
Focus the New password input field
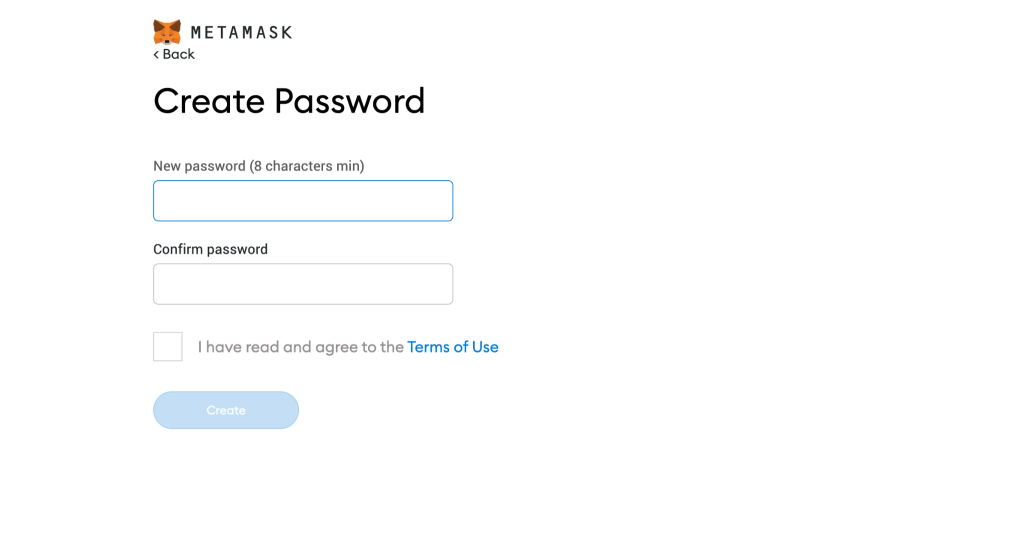pyautogui.click(x=303, y=201)
